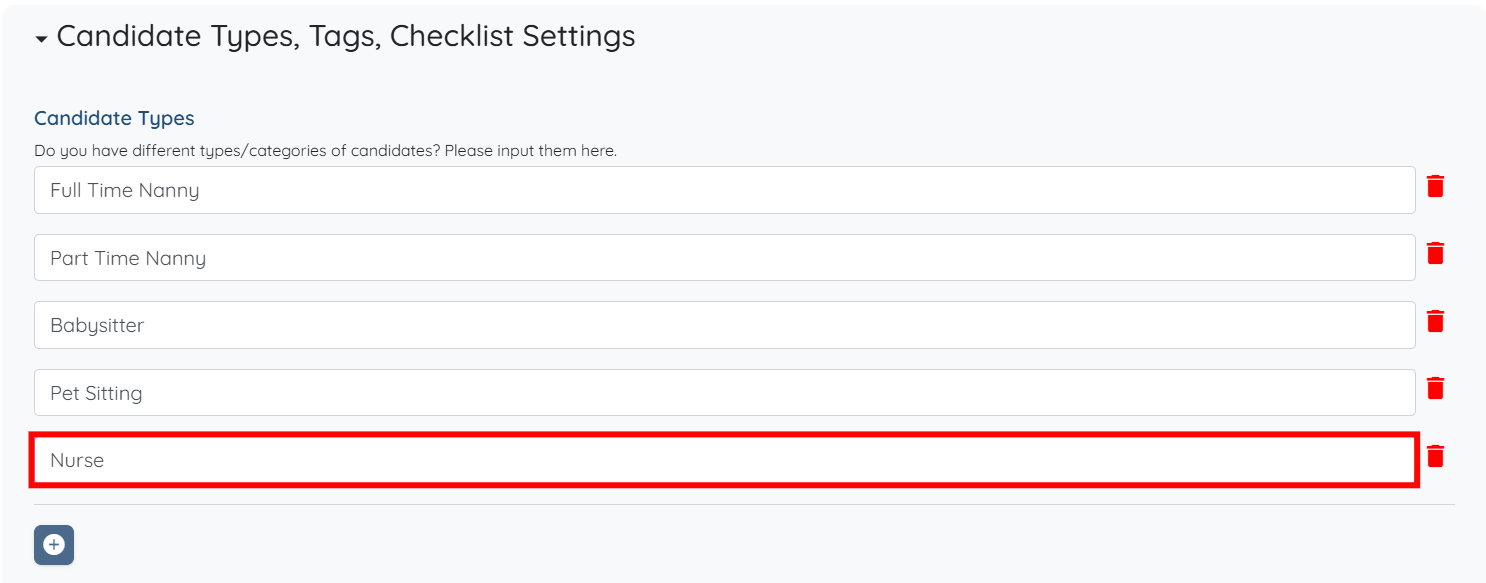Collapse section using the caret arrow
This screenshot has width=1486, height=583.
tap(41, 39)
